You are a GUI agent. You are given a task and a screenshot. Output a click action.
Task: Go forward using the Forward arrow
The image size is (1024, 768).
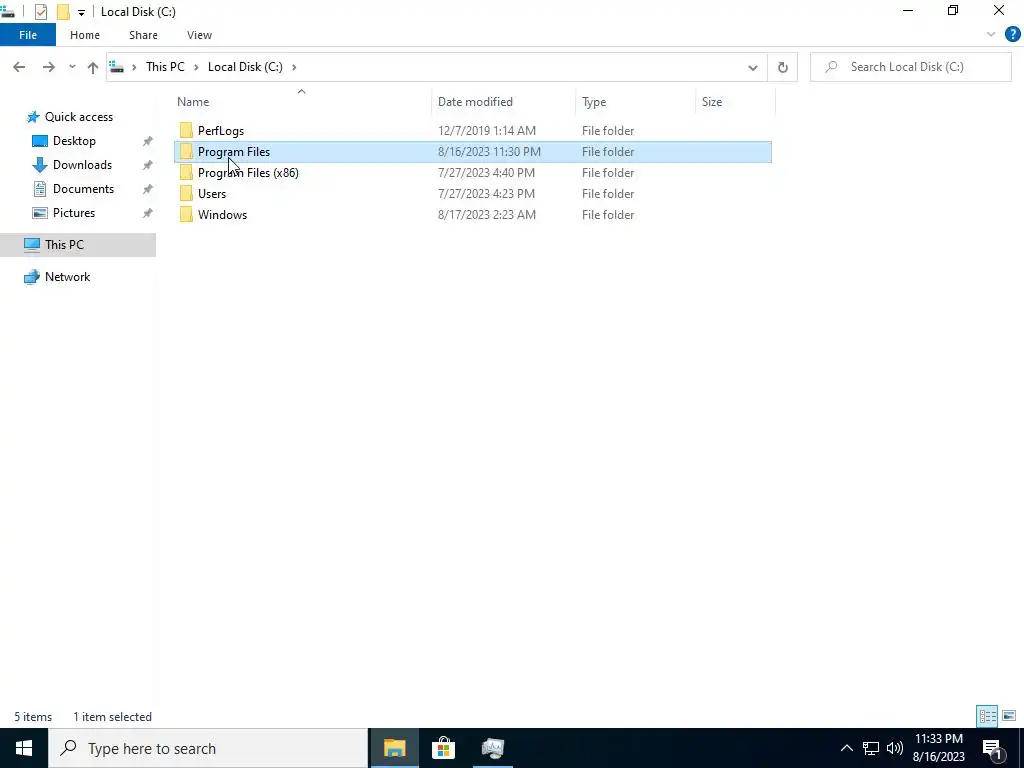[x=48, y=67]
